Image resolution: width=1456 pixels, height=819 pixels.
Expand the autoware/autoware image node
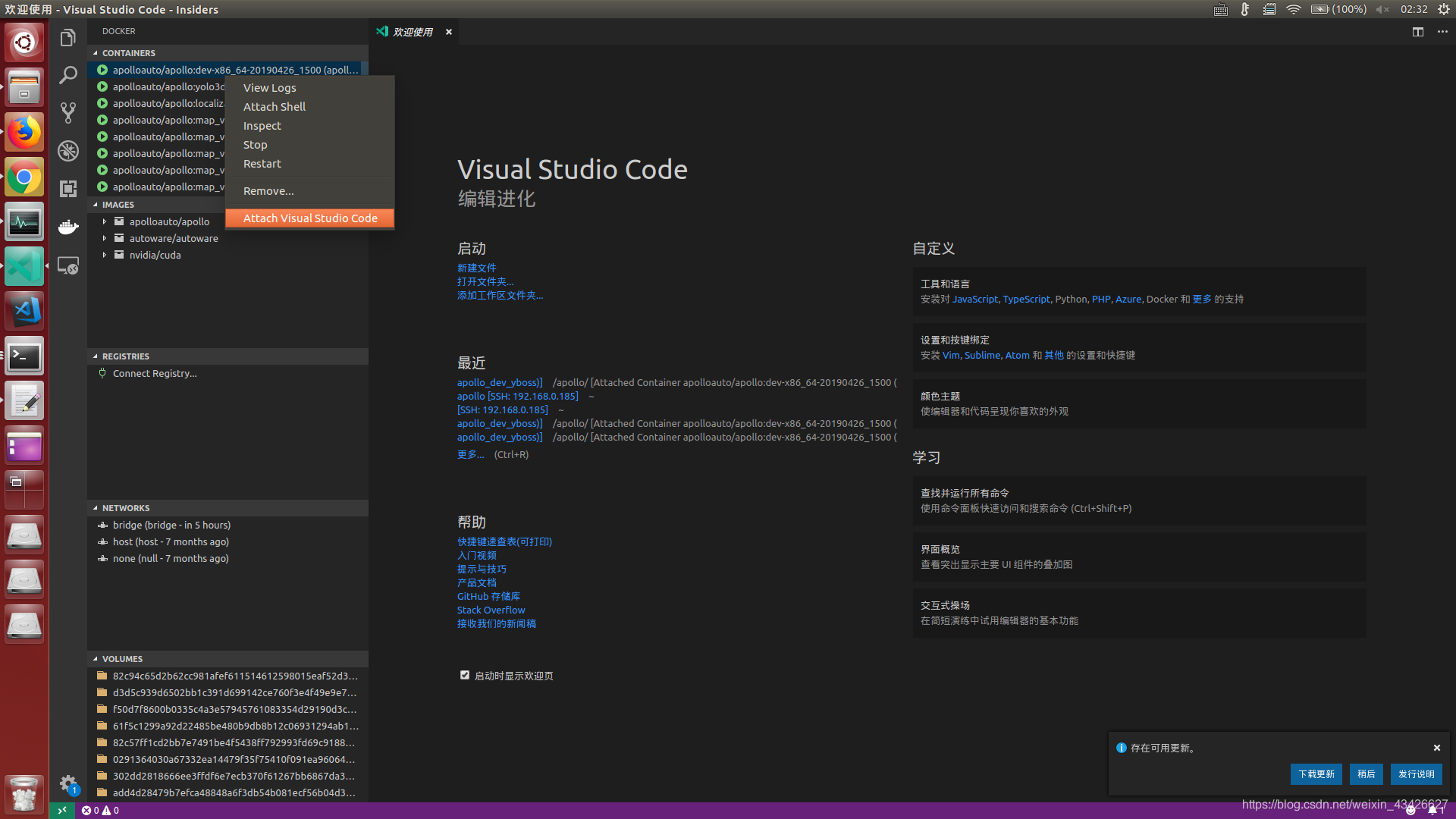104,238
